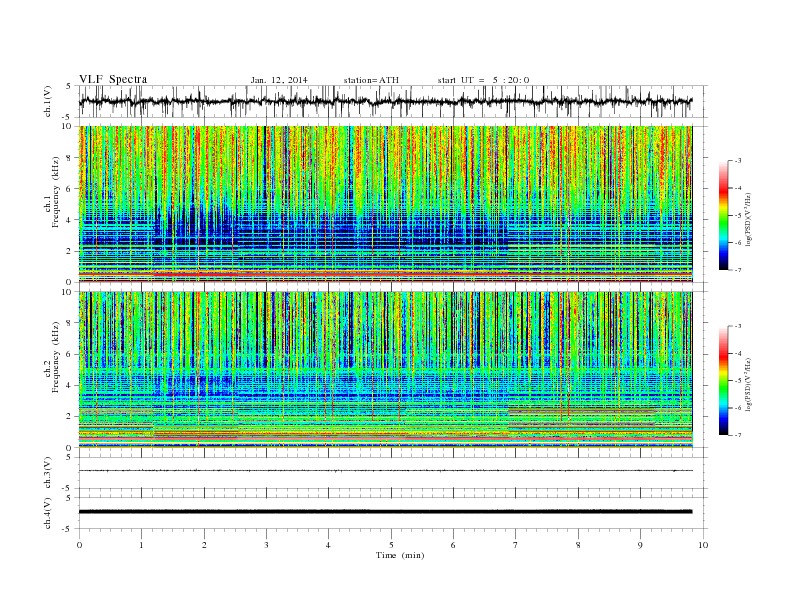The height and width of the screenshot is (612, 792).
Task: Click the ch.3 flat voltage trace
Action: 385,471
